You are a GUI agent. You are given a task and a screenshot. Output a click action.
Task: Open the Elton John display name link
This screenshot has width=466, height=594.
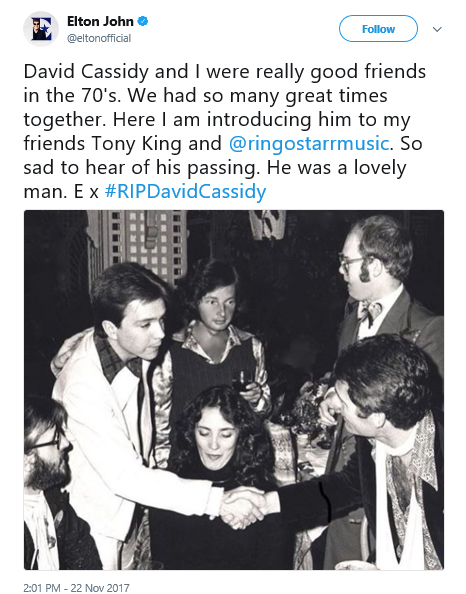tap(100, 21)
